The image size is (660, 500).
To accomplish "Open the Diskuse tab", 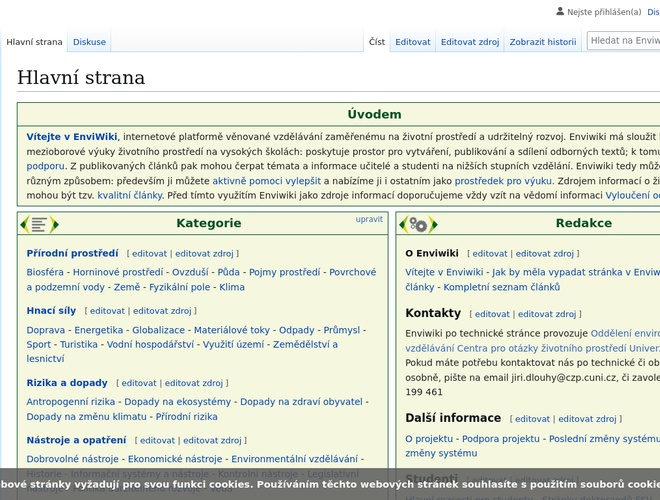I will [x=89, y=42].
